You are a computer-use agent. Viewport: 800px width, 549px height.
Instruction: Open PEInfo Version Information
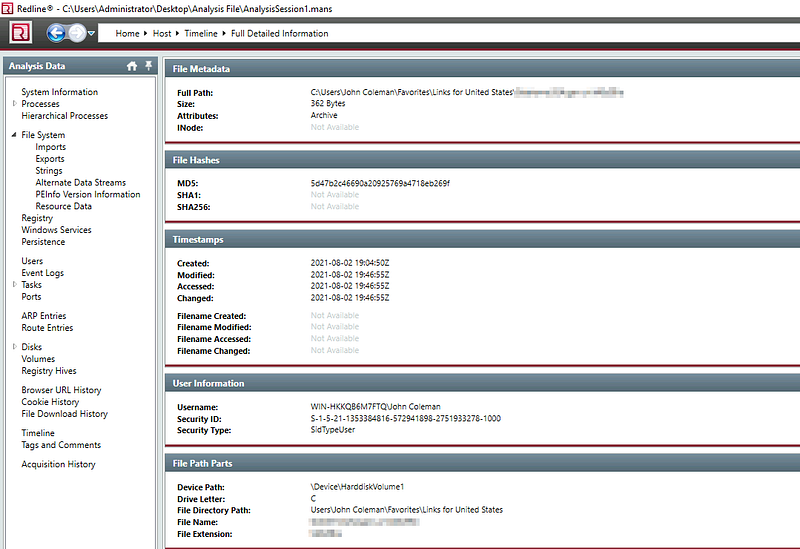[87, 194]
